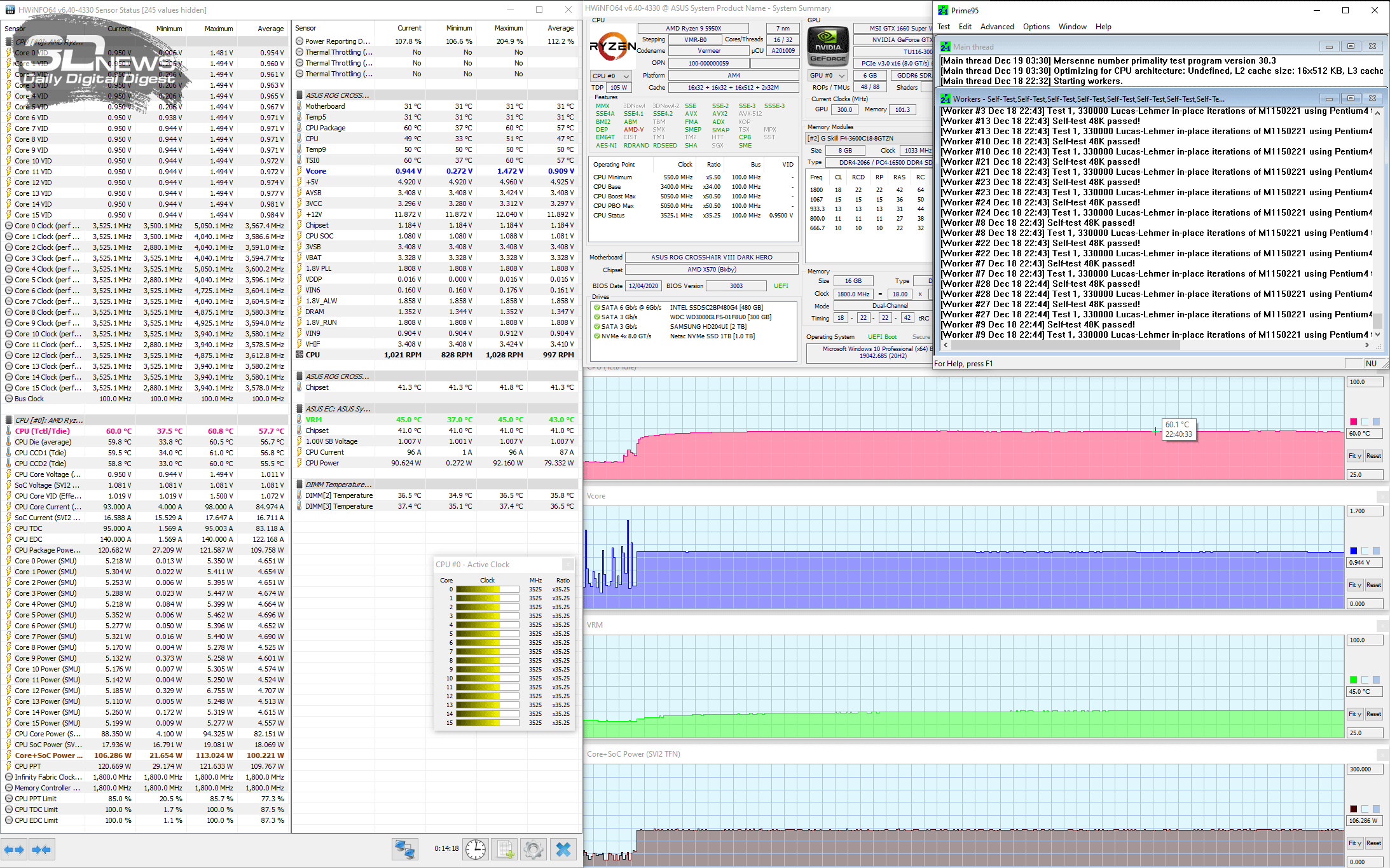Click the 100.0 max field on CPU graph

[x=1365, y=382]
